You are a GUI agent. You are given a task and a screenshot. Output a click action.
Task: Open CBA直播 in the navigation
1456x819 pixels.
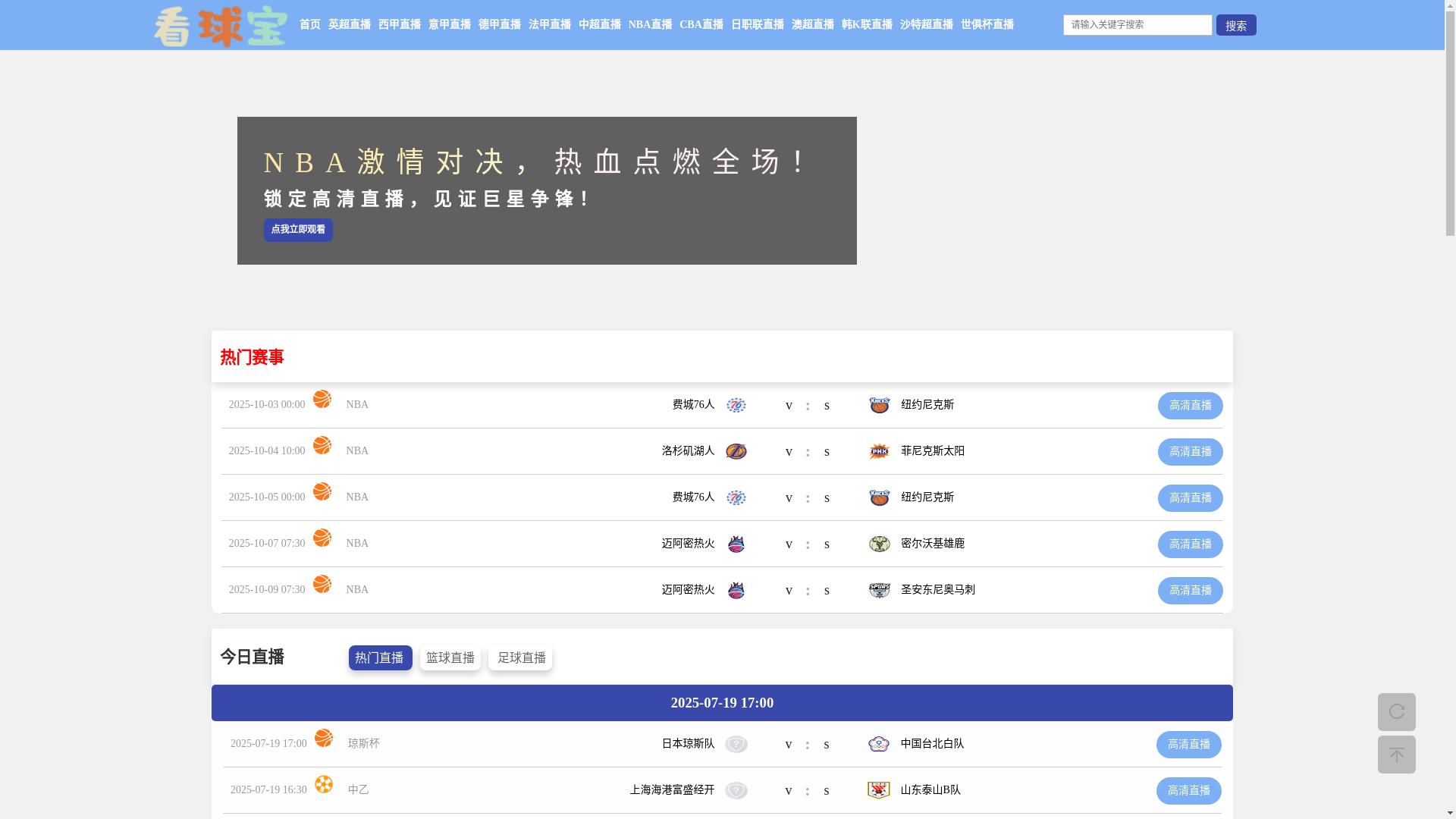click(701, 25)
